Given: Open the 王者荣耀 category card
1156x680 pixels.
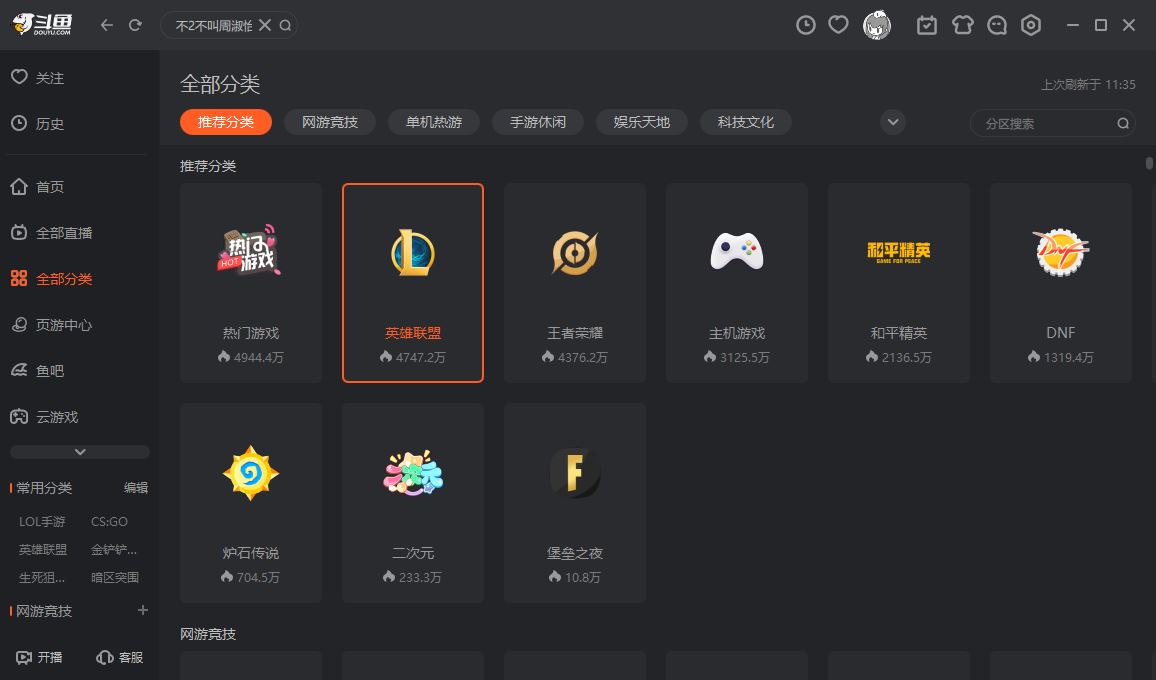Looking at the screenshot, I should pos(575,283).
